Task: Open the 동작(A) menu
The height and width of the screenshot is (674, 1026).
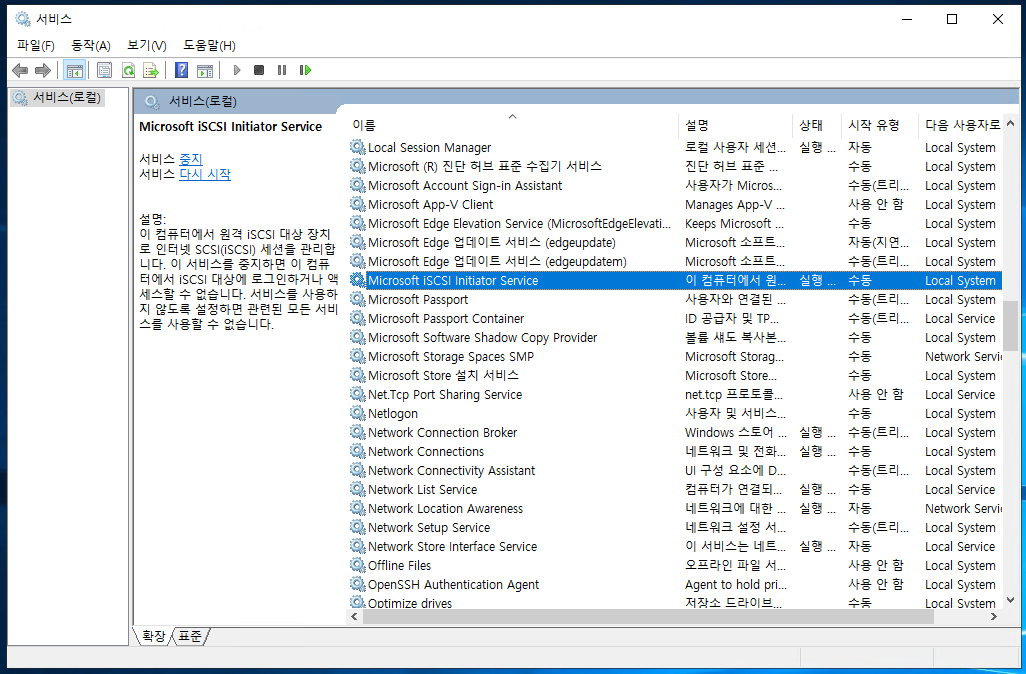Action: click(x=91, y=45)
